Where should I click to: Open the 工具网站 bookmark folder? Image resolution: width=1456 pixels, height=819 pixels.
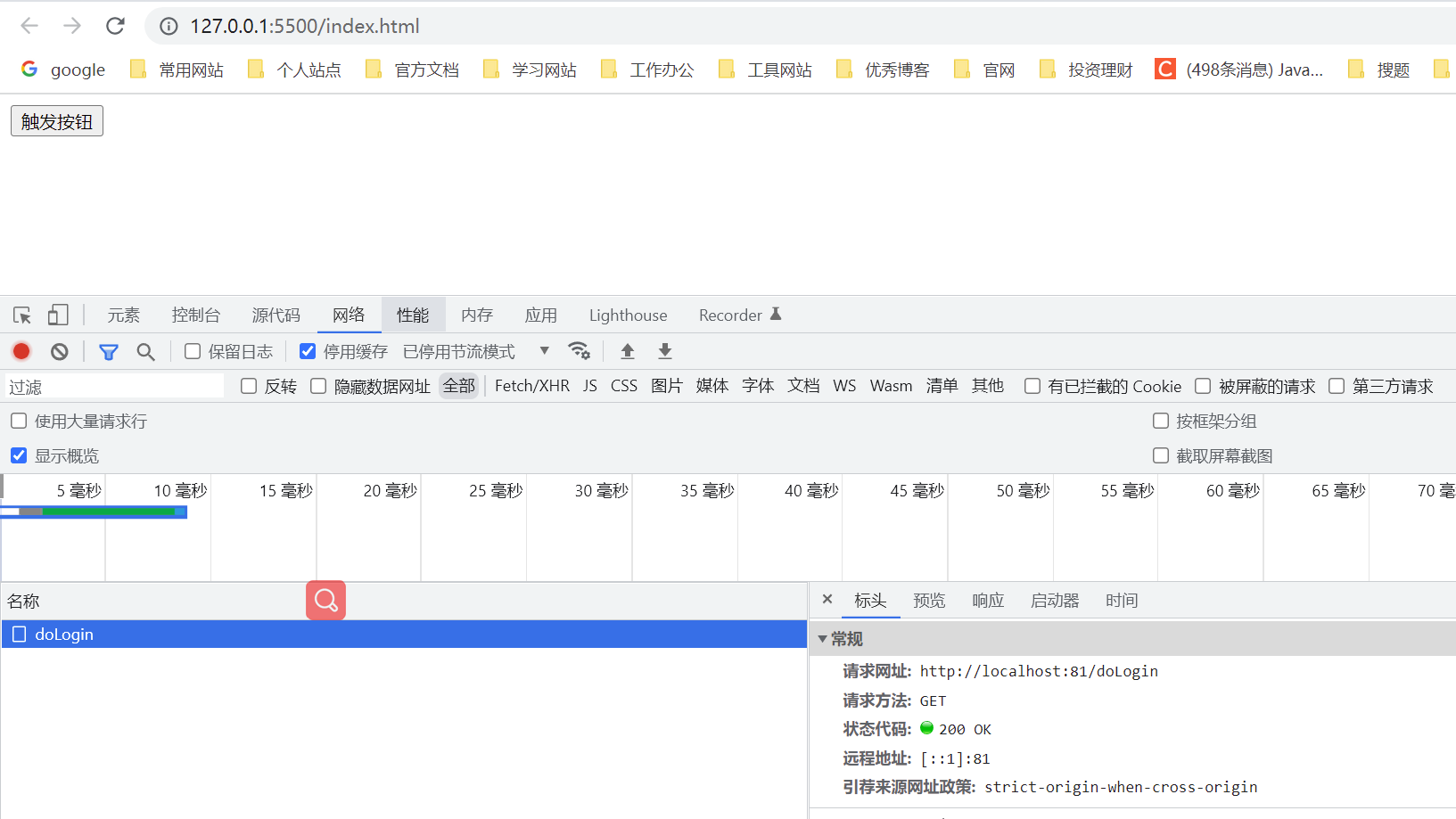(x=765, y=70)
